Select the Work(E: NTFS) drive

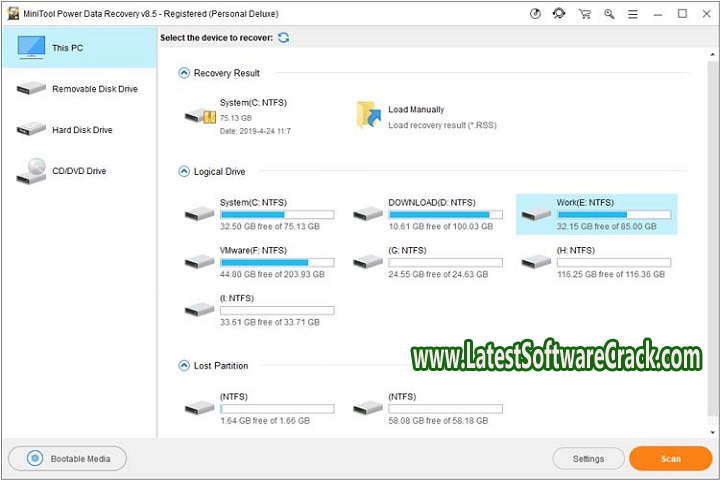click(x=597, y=214)
